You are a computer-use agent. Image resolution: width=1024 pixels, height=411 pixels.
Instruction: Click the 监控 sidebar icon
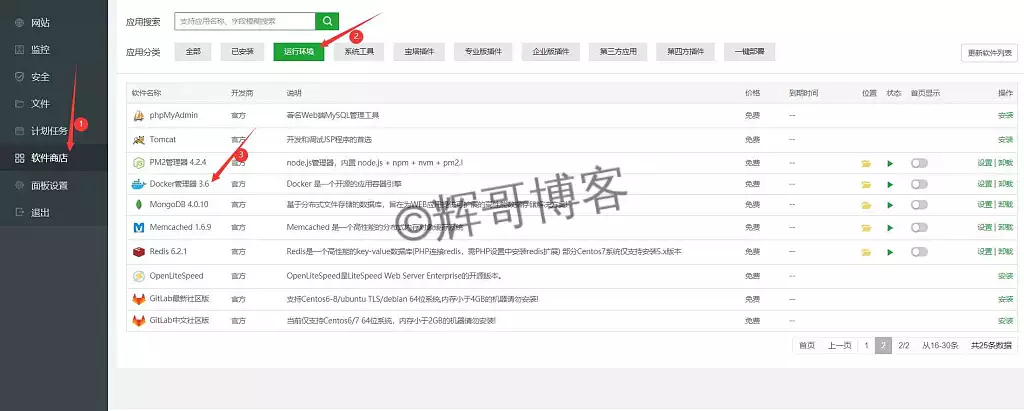pyautogui.click(x=19, y=50)
